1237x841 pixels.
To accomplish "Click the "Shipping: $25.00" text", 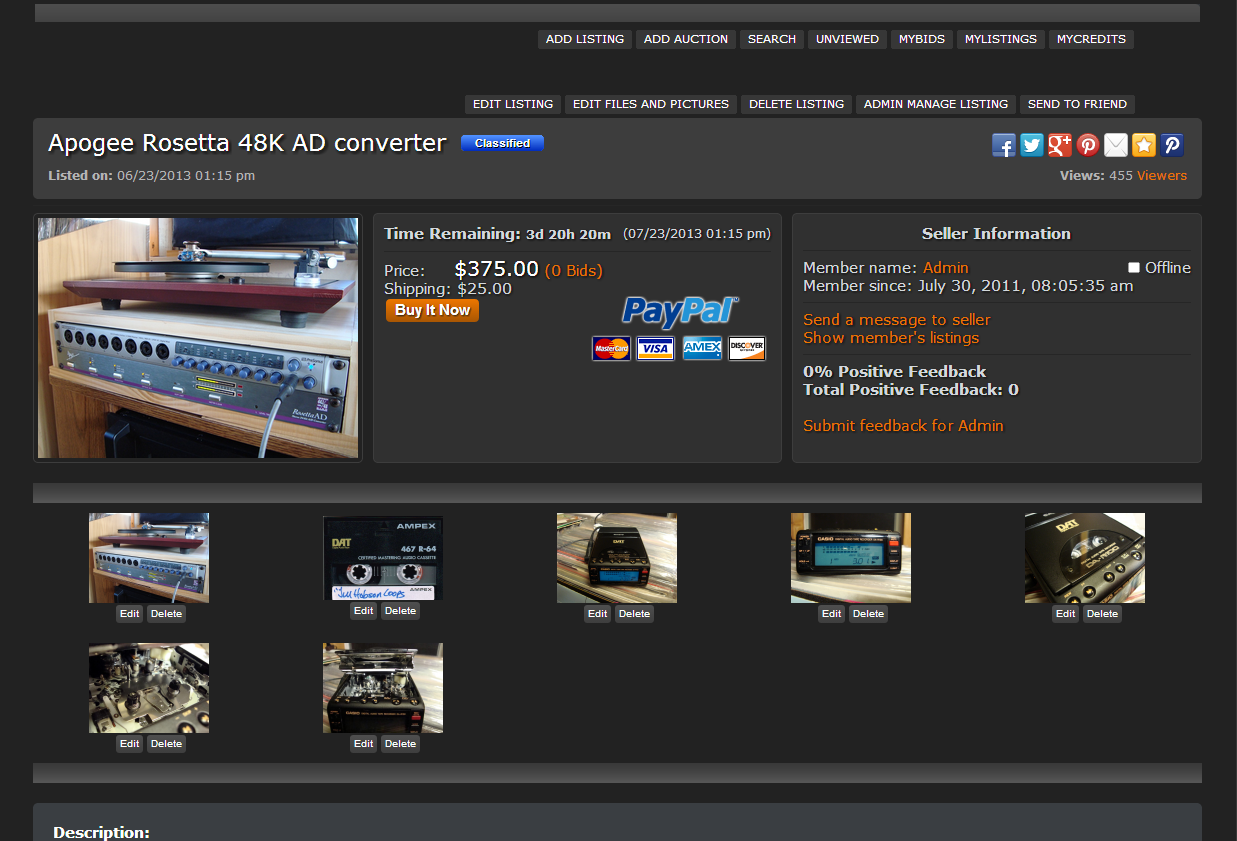I will coord(448,289).
